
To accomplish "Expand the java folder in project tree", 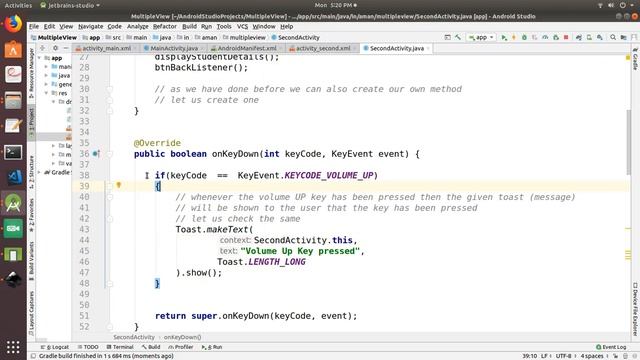I will pyautogui.click(x=47, y=76).
